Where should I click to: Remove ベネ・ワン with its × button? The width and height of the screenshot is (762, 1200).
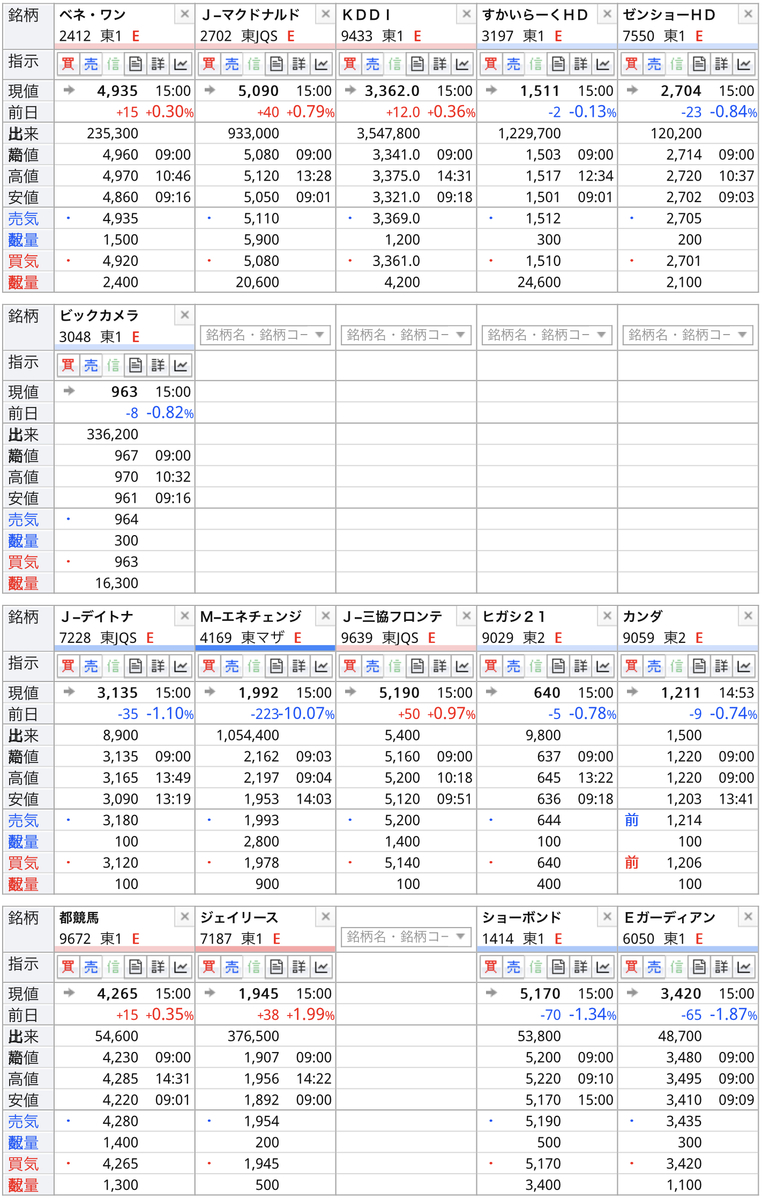[184, 15]
